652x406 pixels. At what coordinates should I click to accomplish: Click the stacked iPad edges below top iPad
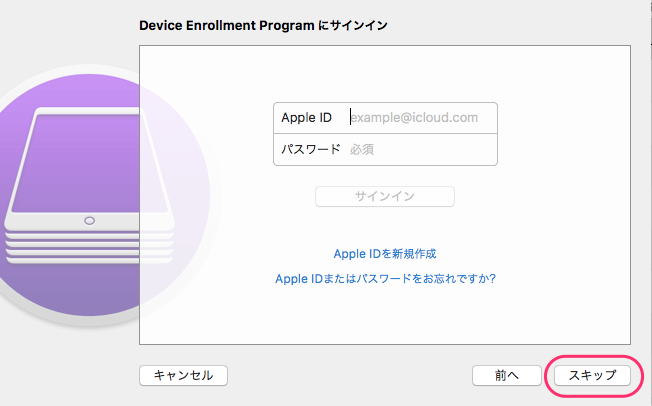[x=90, y=245]
